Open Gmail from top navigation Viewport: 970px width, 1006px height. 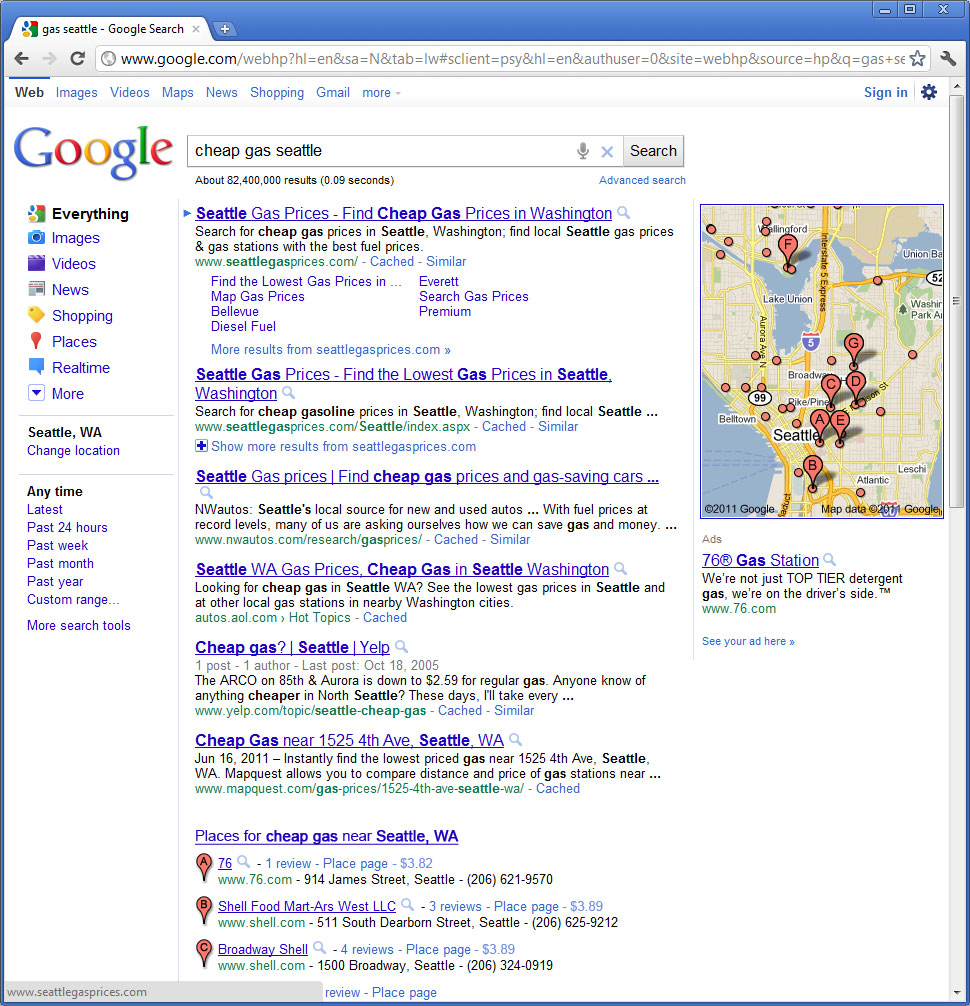[x=333, y=92]
